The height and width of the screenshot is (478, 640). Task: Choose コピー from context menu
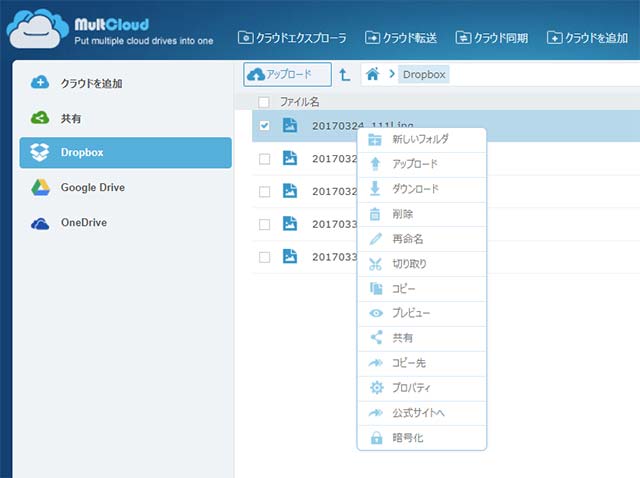tap(422, 289)
